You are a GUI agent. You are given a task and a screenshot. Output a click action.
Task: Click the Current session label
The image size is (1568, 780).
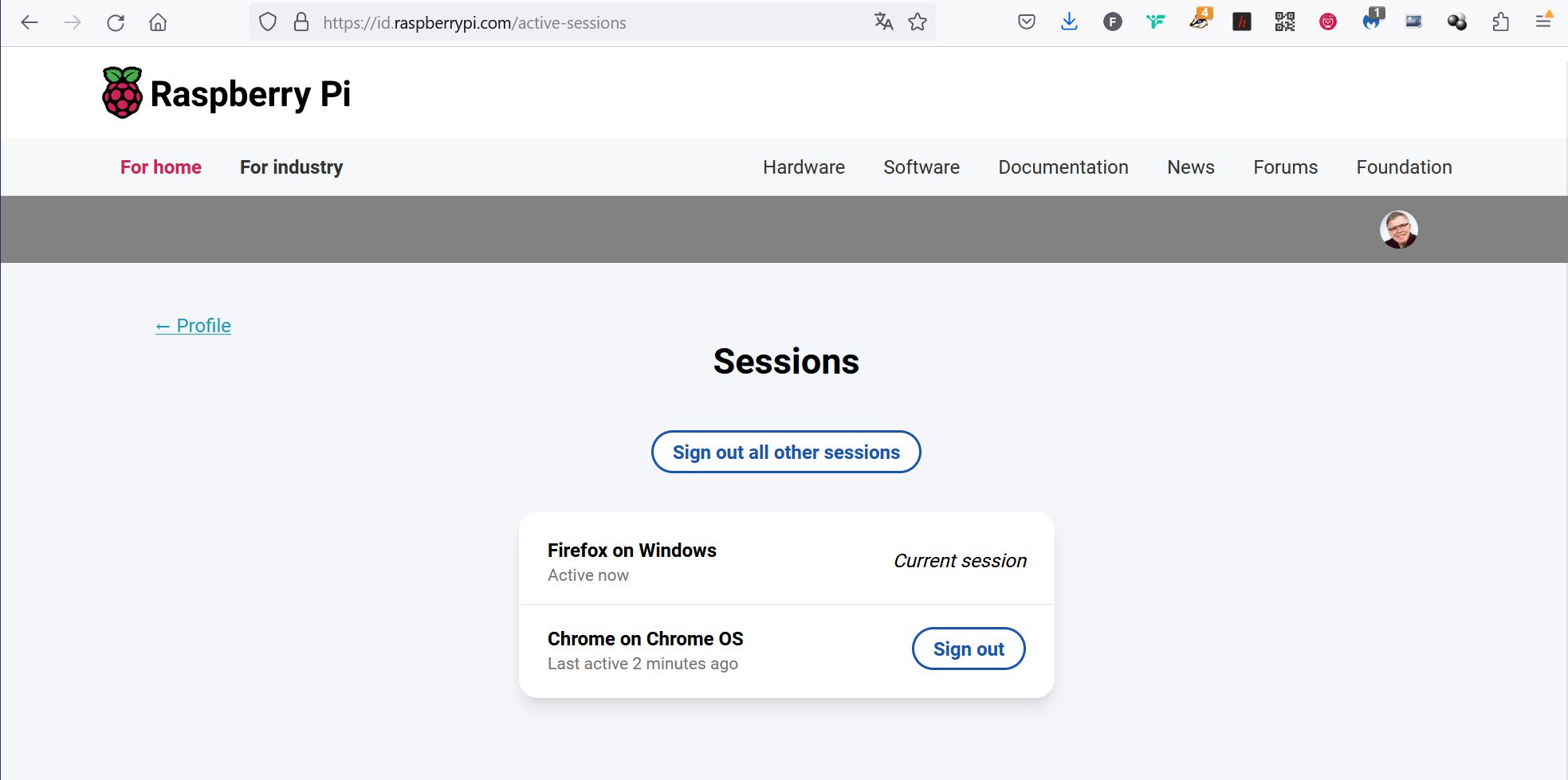[x=960, y=561]
